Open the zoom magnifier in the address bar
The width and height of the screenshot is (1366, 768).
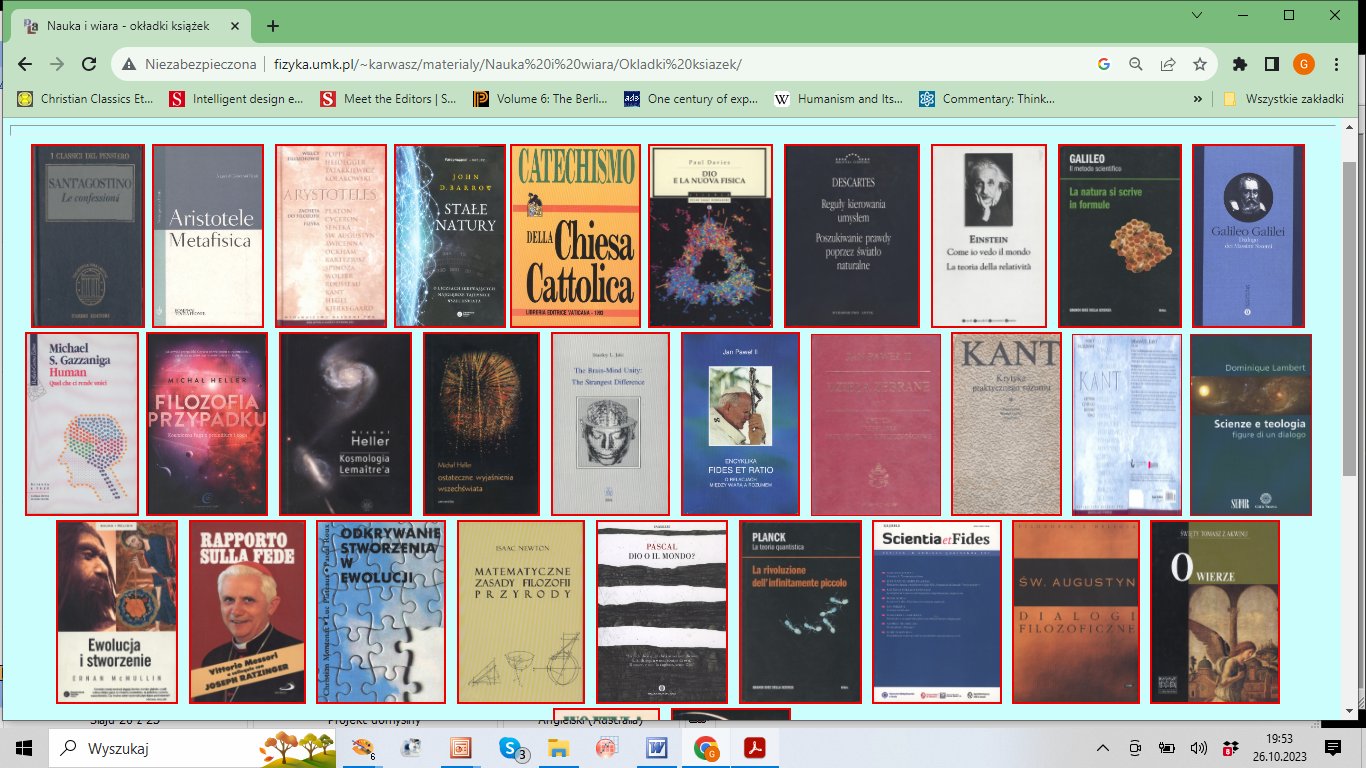pos(1136,64)
